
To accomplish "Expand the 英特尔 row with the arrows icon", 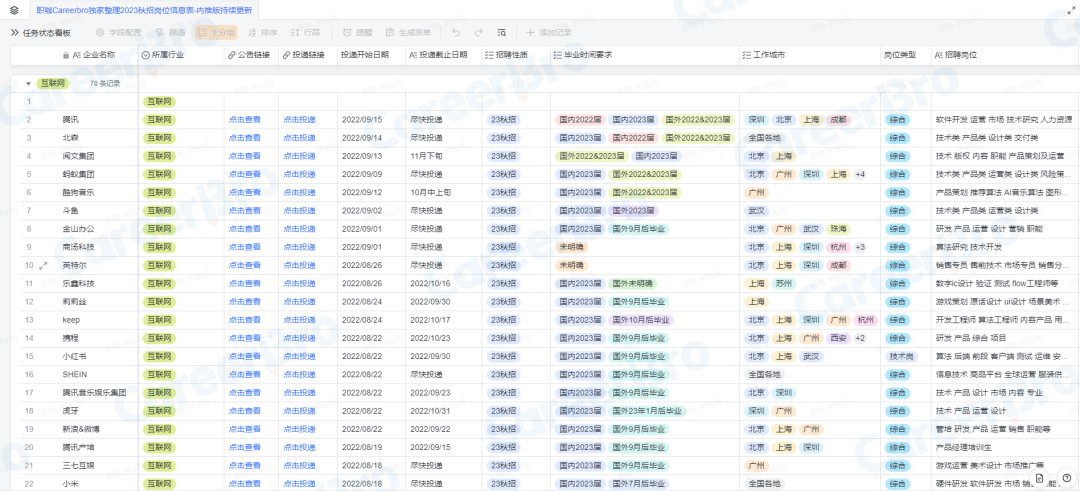I will pyautogui.click(x=43, y=265).
